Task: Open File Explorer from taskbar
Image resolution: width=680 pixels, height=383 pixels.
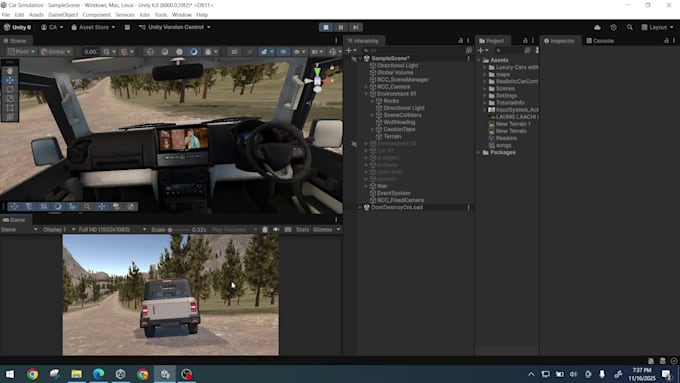Action: click(76, 374)
